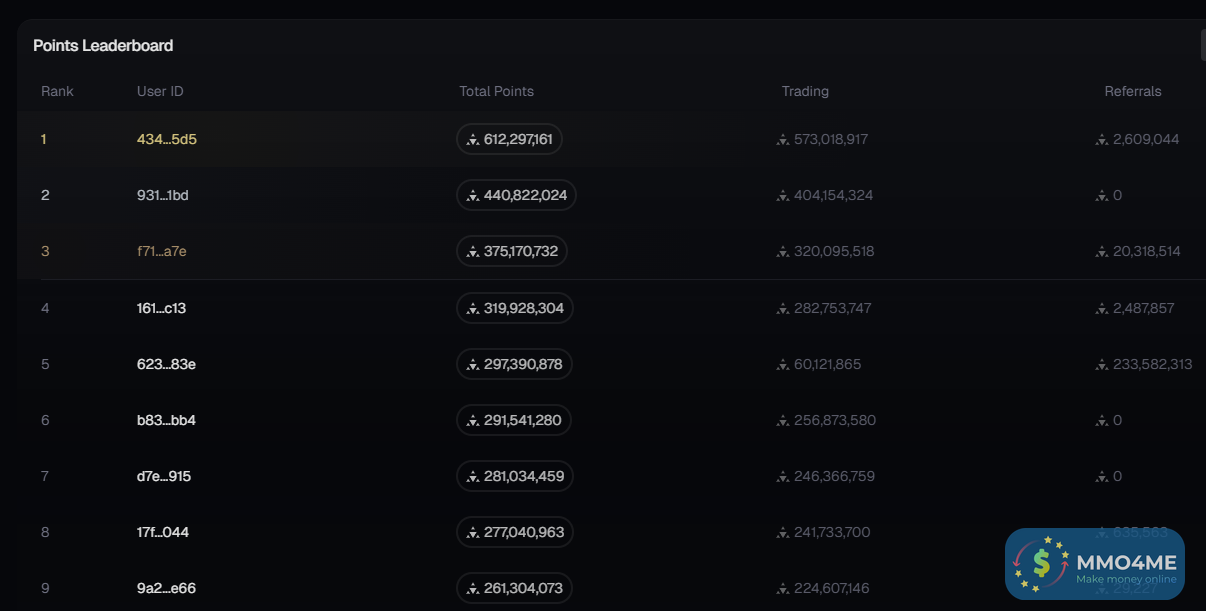1206x611 pixels.
Task: Click the trading points icon beside 573,018,917
Action: (x=783, y=140)
